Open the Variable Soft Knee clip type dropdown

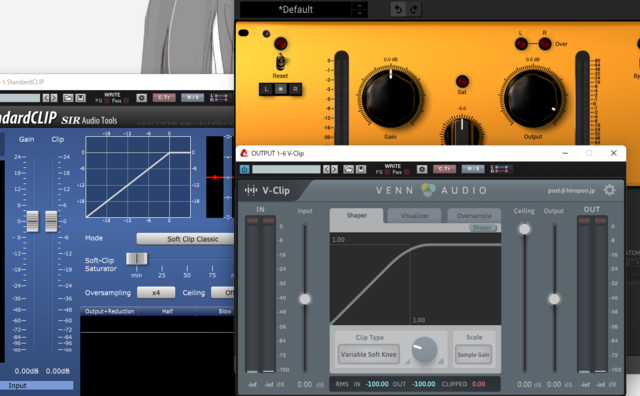coord(368,354)
